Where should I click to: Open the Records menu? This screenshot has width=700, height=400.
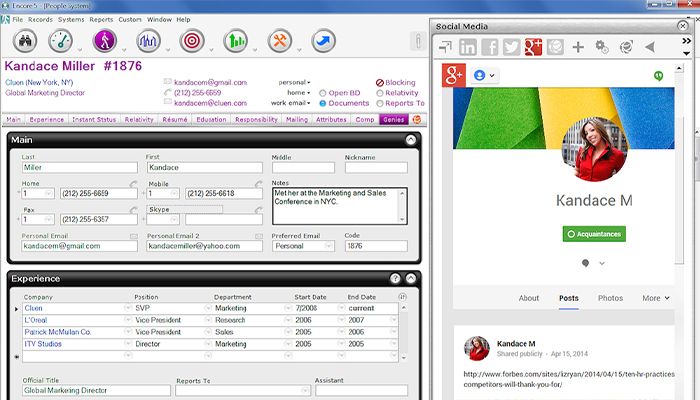[40, 20]
